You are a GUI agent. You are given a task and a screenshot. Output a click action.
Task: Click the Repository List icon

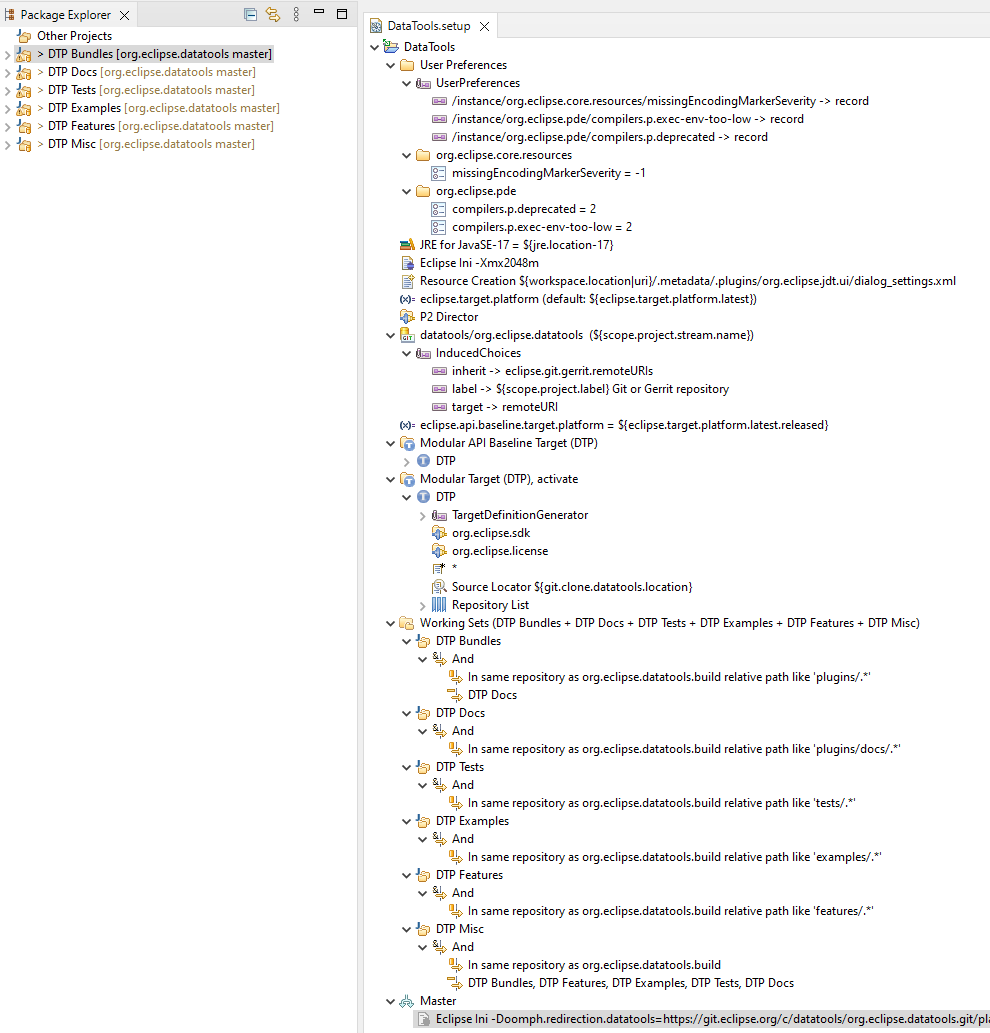pyautogui.click(x=439, y=605)
